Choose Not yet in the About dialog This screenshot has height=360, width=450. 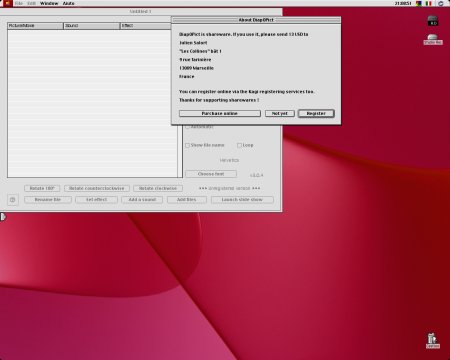pos(280,114)
